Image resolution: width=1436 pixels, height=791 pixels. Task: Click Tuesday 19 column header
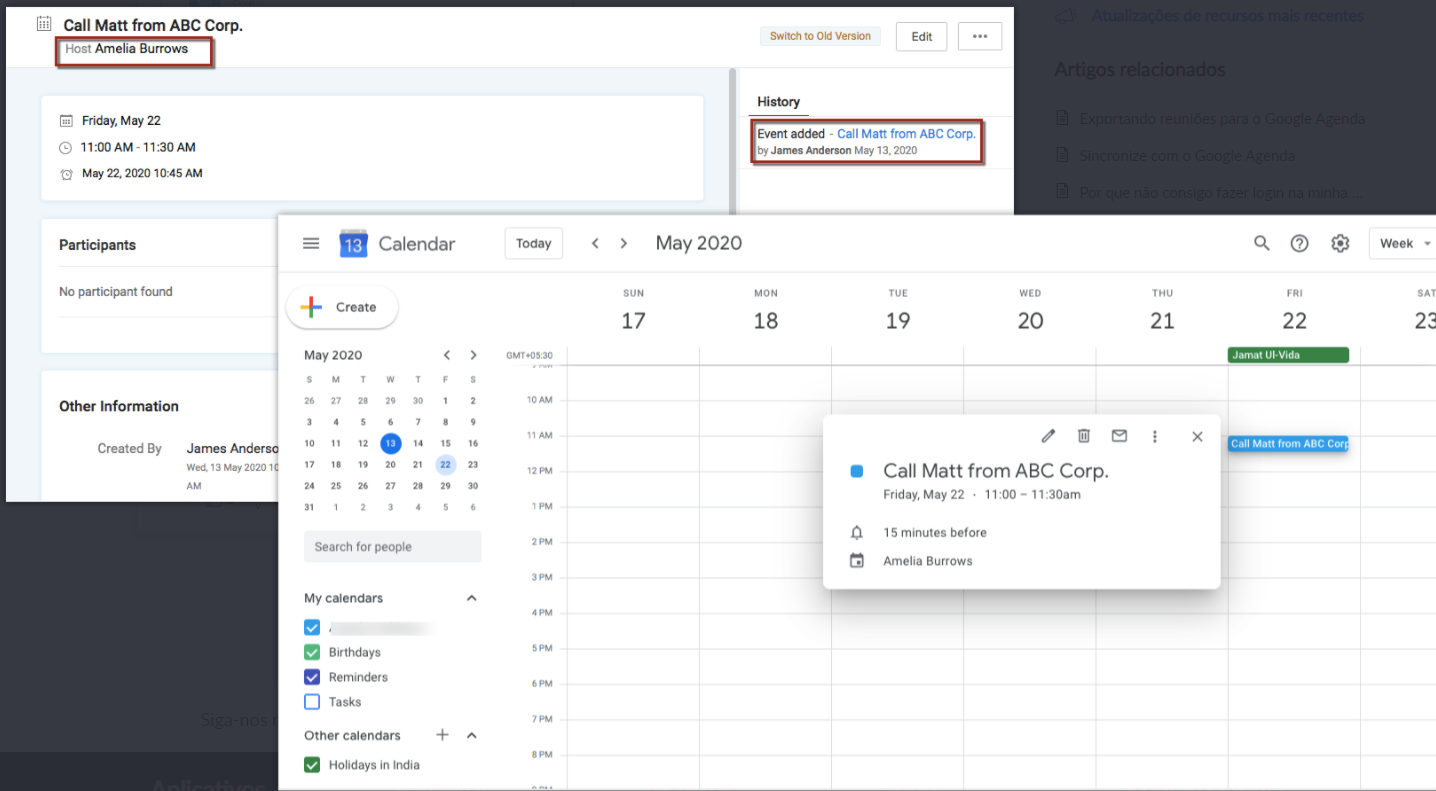click(898, 312)
